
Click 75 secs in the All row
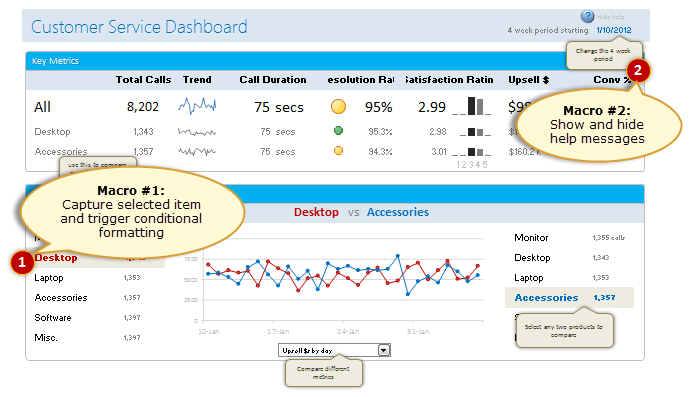279,107
